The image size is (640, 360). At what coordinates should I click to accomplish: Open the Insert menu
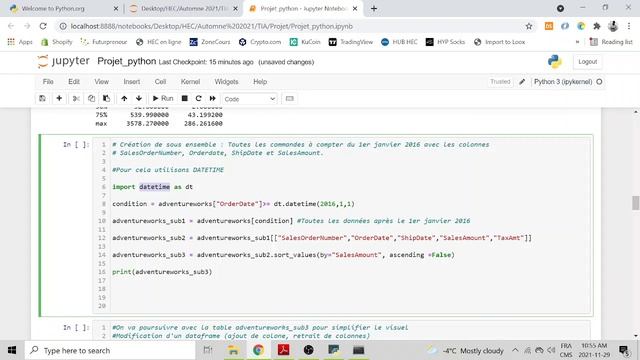pyautogui.click(x=132, y=82)
